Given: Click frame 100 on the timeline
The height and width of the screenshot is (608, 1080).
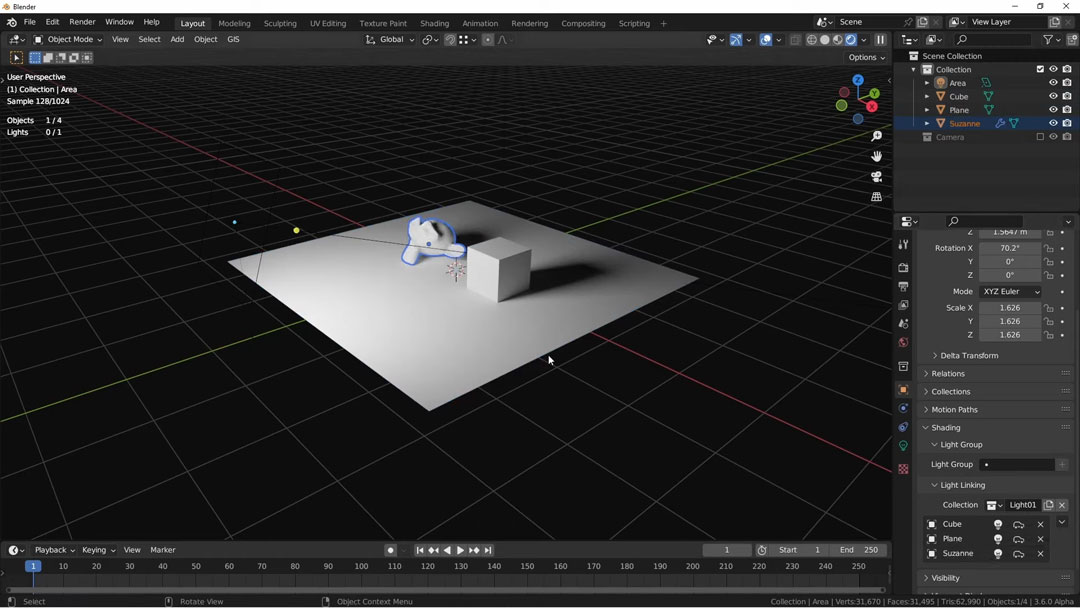Looking at the screenshot, I should point(361,566).
